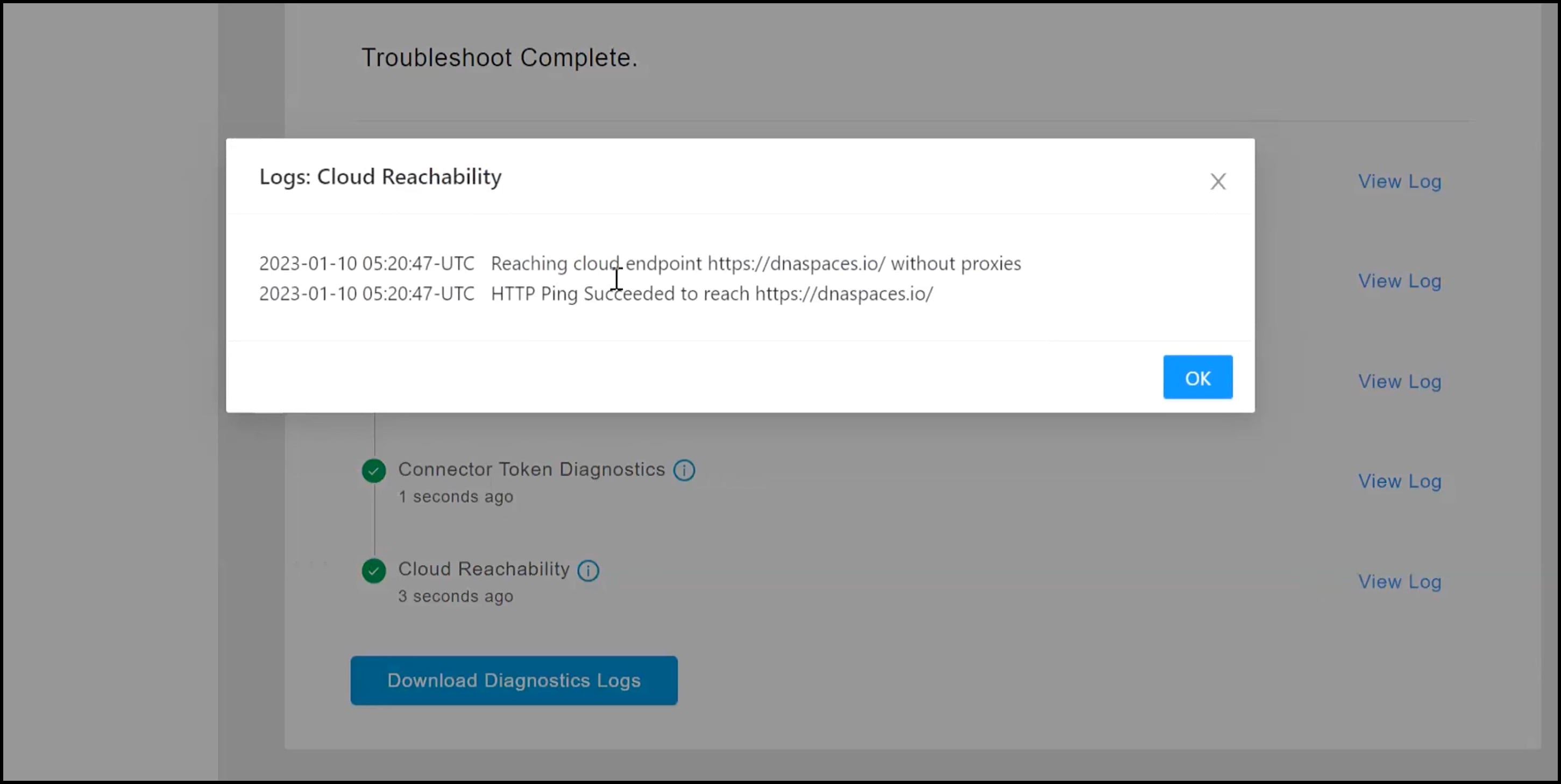Click the green checkmark for Connector Token Diagnostics
Viewport: 1561px width, 784px height.
[x=373, y=470]
